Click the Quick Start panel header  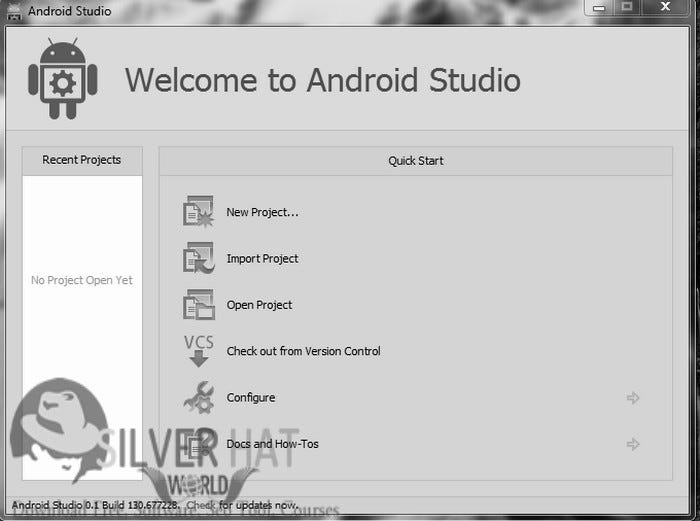(416, 161)
